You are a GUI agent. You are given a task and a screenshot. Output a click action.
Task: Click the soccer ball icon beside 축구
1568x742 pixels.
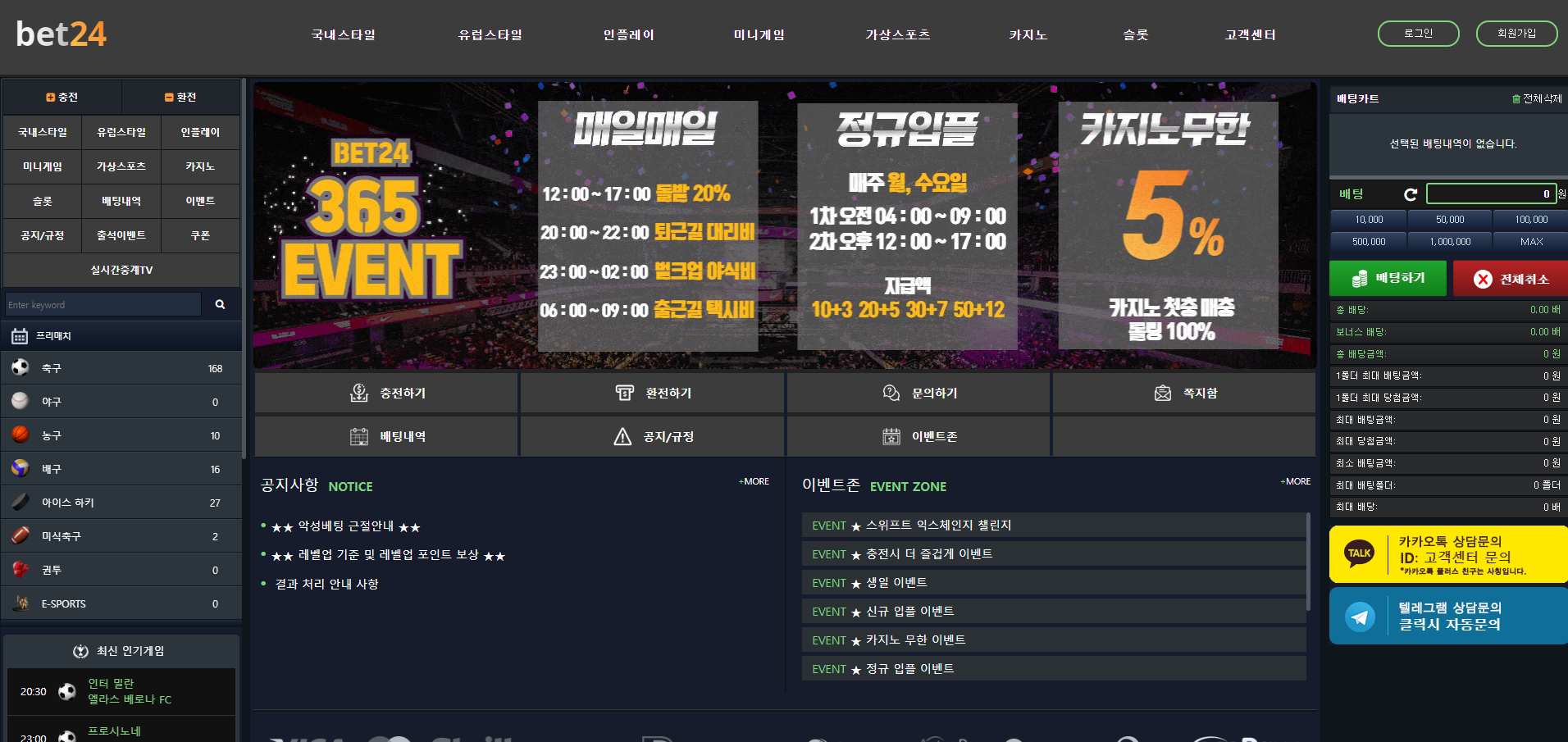pyautogui.click(x=21, y=367)
